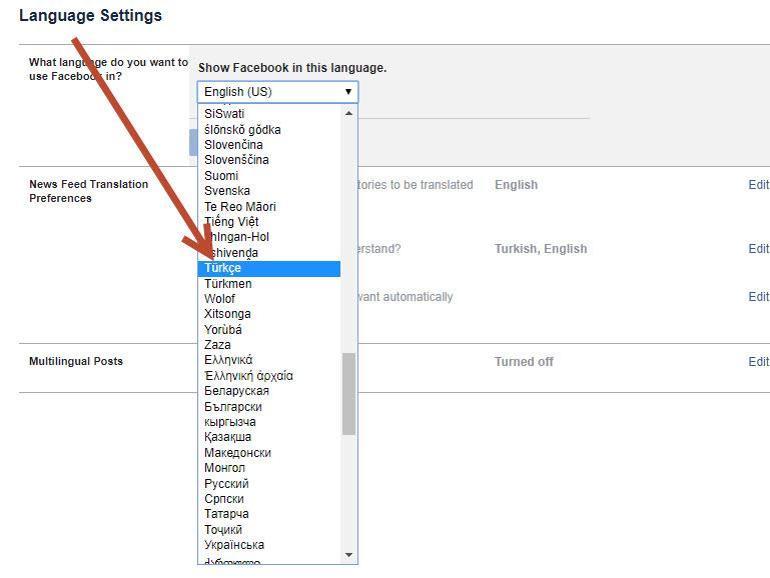Click the scroll down arrow in language list
Viewport: 770px width, 578px height.
[x=349, y=555]
